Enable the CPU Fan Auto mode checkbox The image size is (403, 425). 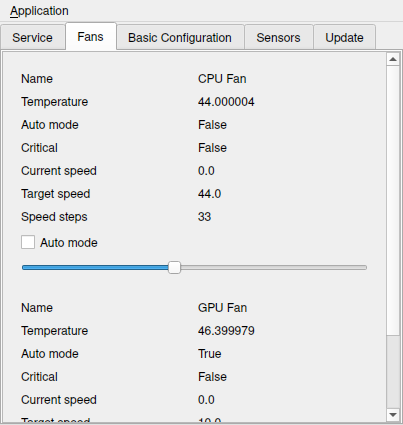(28, 242)
